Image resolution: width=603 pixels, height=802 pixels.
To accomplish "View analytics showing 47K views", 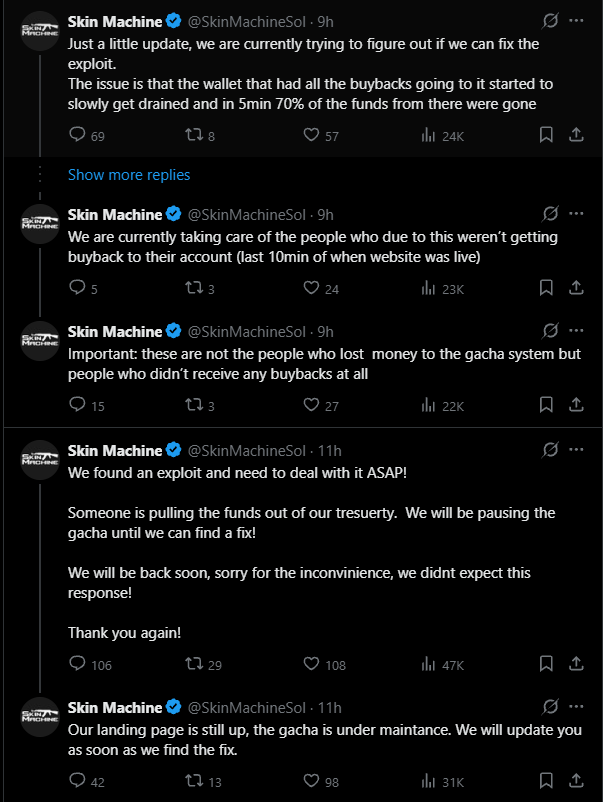I will click(x=442, y=665).
